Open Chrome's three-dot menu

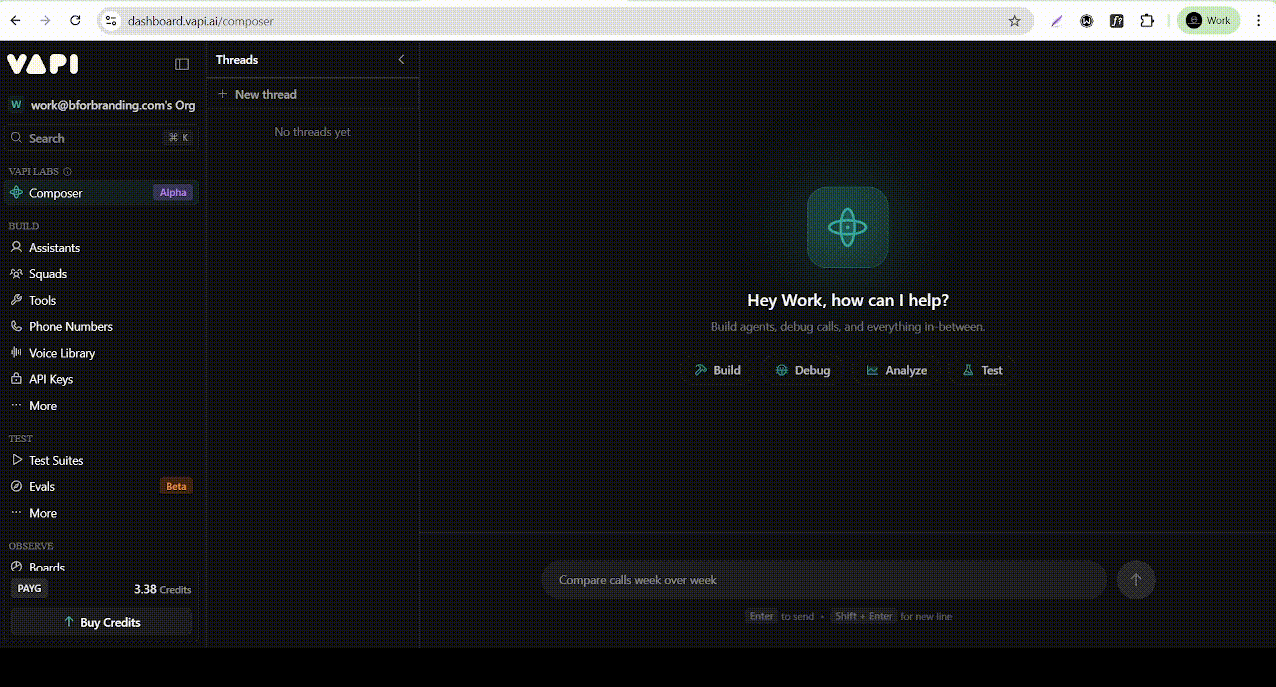[1258, 20]
